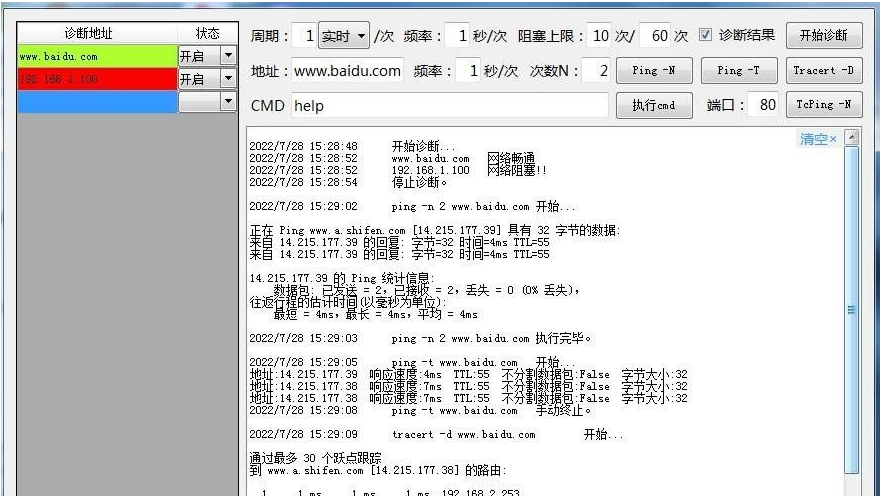Image resolution: width=880 pixels, height=496 pixels.
Task: Click the log vertical scrollbar thumb
Action: [851, 309]
